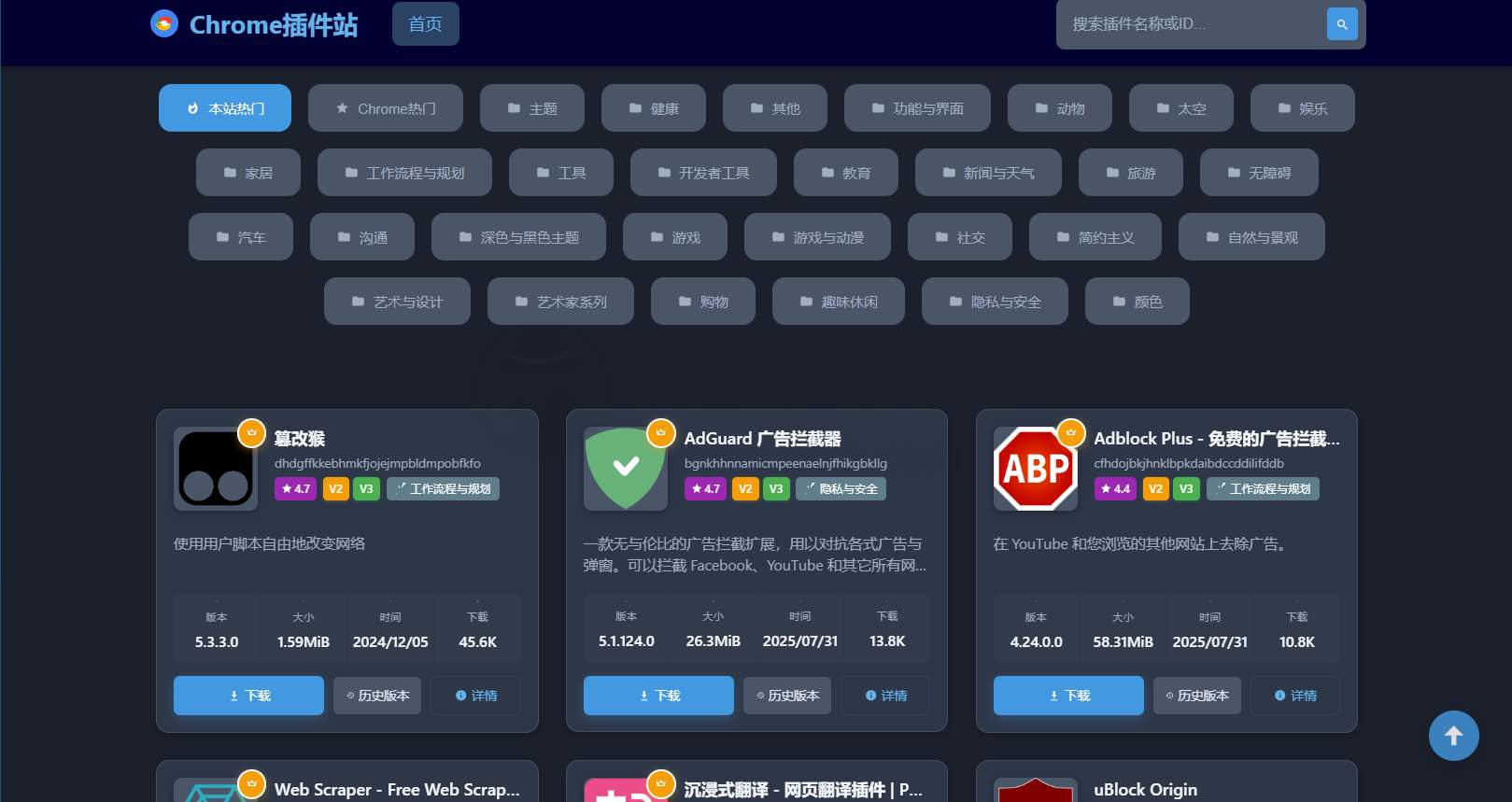Open 详情 for 篡改猴
This screenshot has height=802, width=1512.
coord(475,696)
